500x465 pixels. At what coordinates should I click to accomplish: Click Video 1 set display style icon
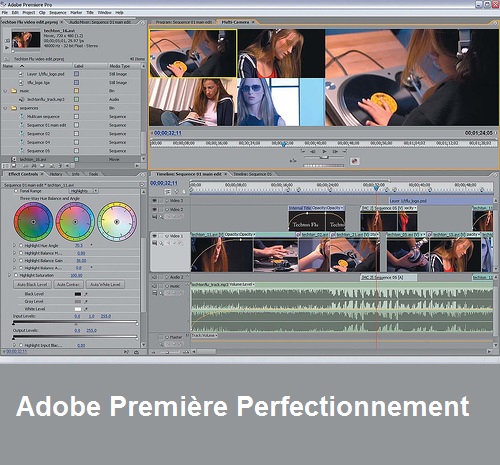(155, 243)
